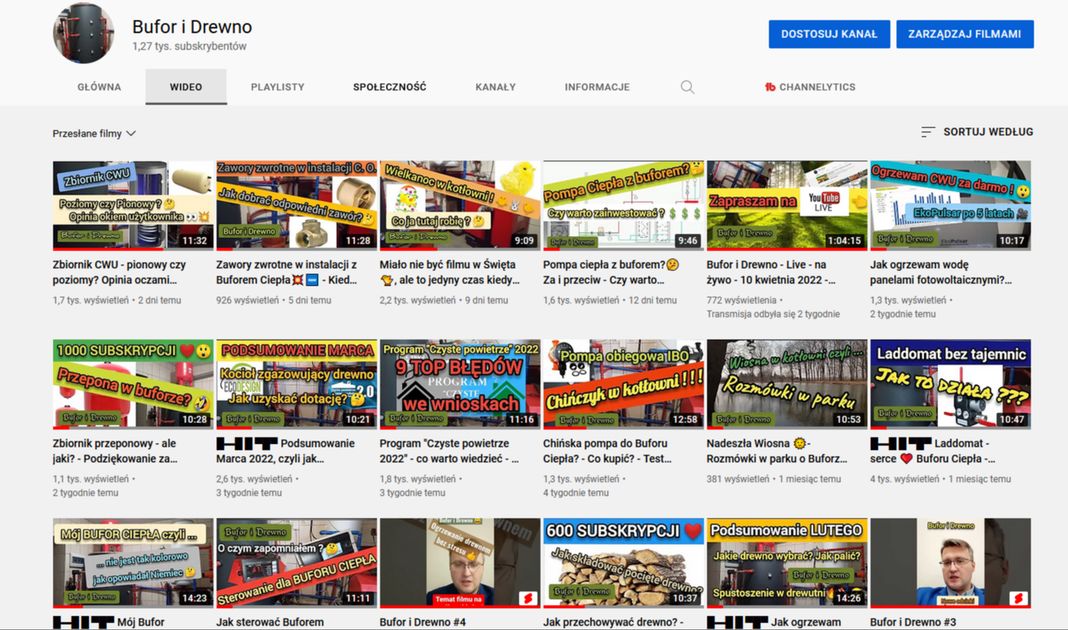Go to the Społeczność tab
Screen dimensions: 1068x630
tap(389, 87)
